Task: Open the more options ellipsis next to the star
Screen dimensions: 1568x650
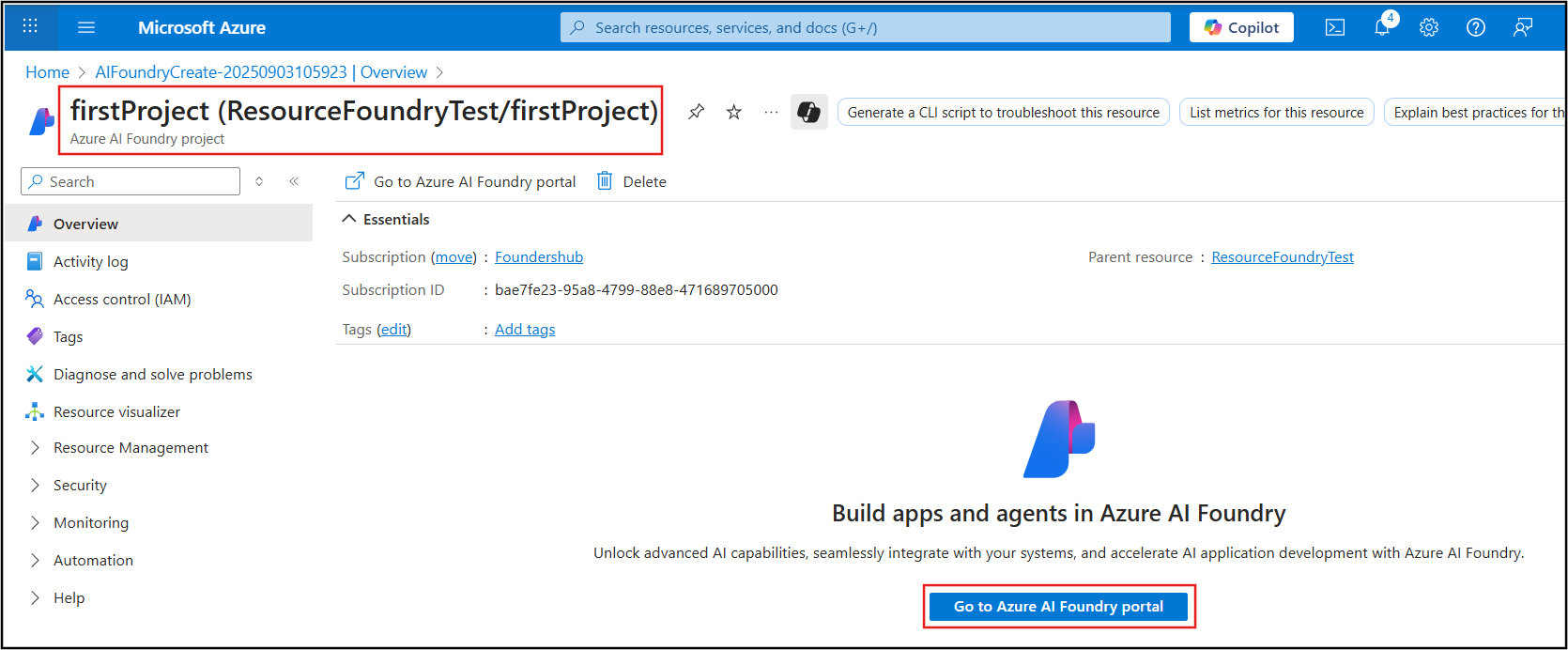Action: [771, 112]
